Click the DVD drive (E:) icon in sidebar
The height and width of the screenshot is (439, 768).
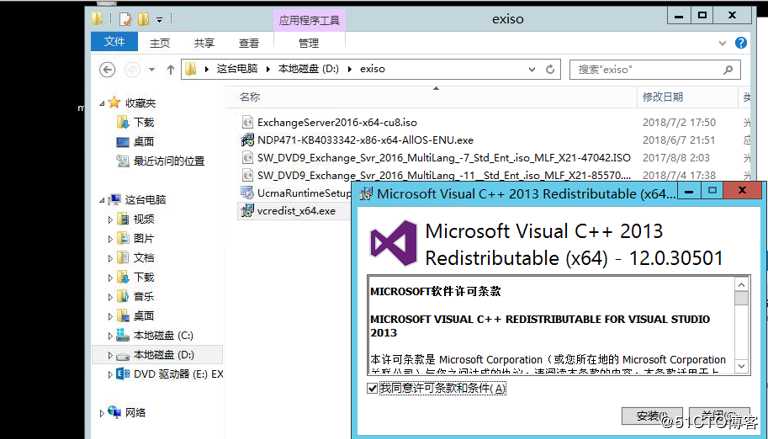click(x=123, y=374)
